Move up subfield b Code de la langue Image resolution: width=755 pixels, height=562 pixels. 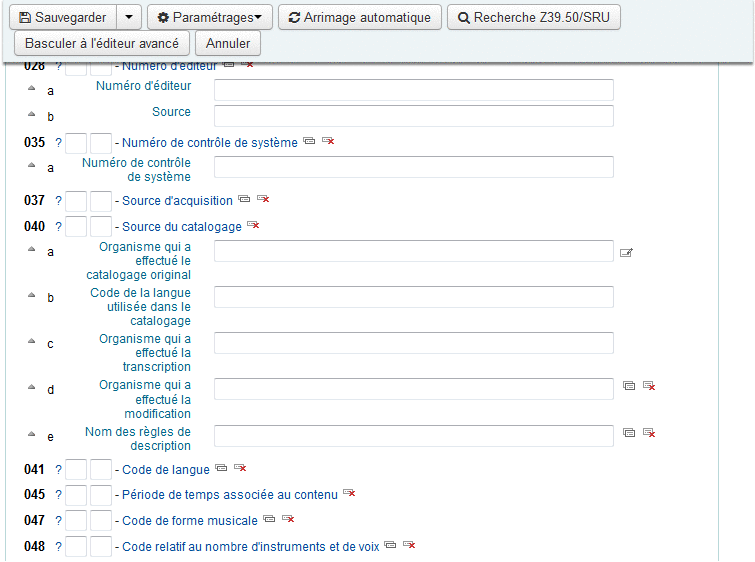tap(31, 295)
